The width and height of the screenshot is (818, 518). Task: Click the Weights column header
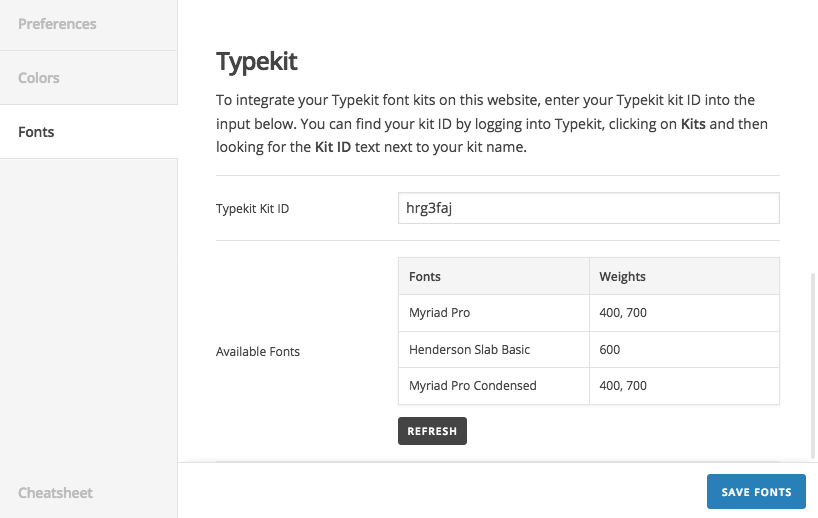coord(622,276)
